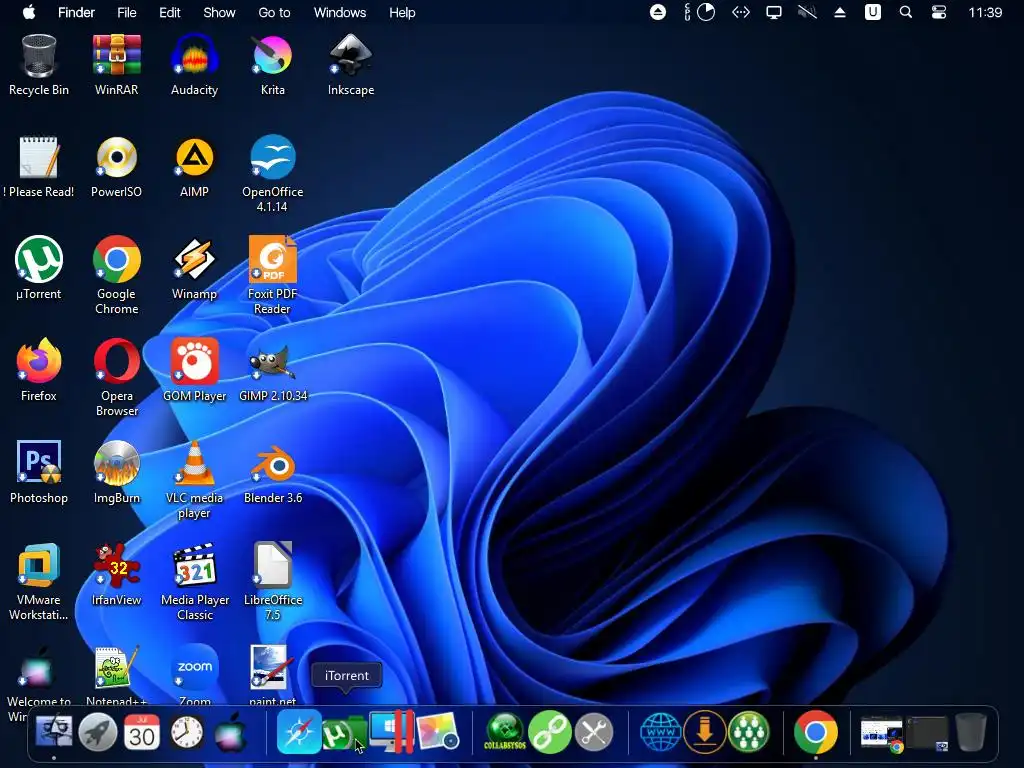Click the plain eject triangle icon
This screenshot has height=768, width=1024.
pyautogui.click(x=840, y=12)
